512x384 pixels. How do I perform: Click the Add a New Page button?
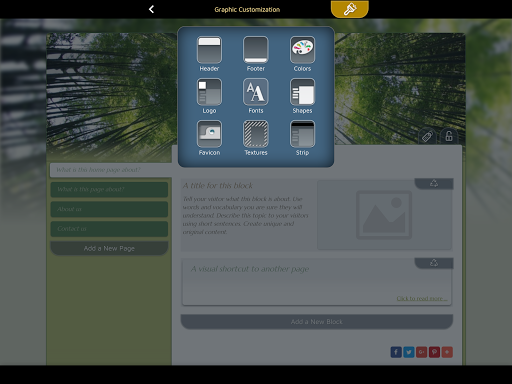109,248
